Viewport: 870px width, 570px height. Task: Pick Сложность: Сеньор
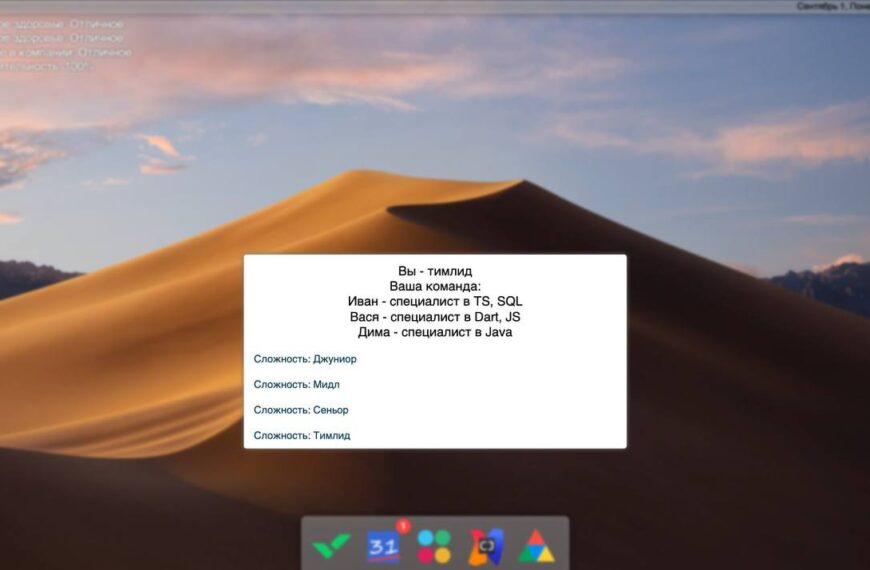click(301, 410)
